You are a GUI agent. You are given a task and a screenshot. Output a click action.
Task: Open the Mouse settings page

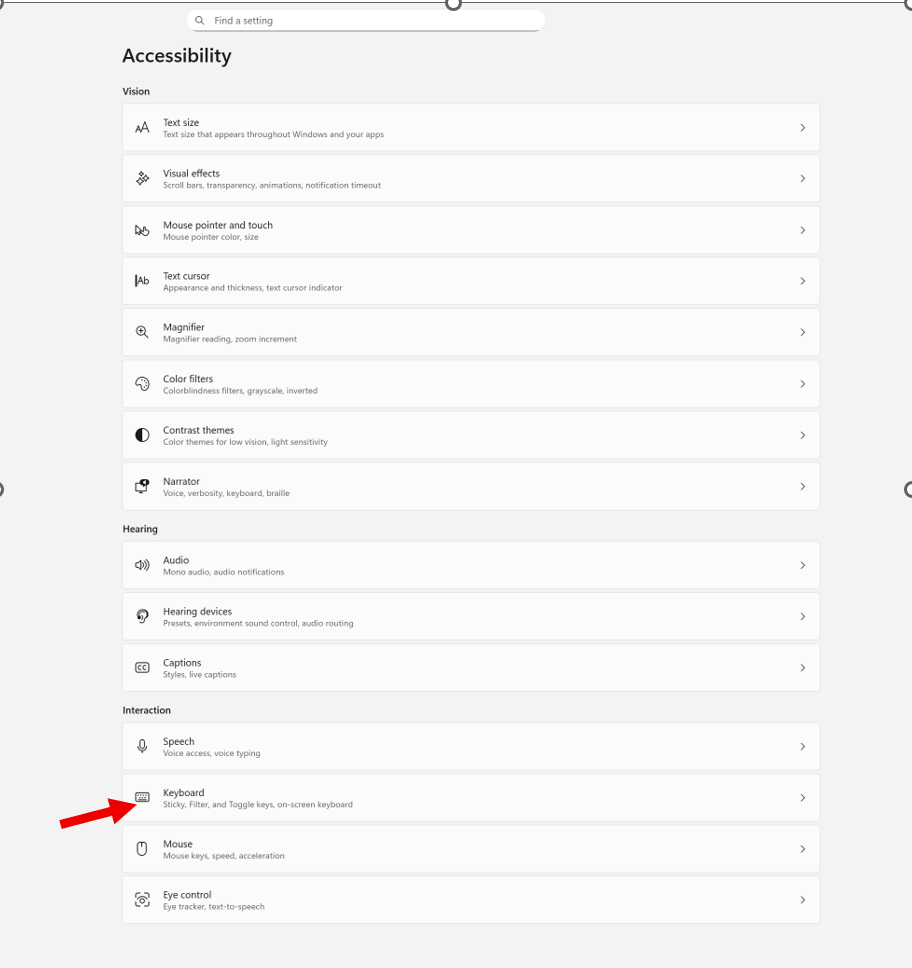pyautogui.click(x=470, y=848)
